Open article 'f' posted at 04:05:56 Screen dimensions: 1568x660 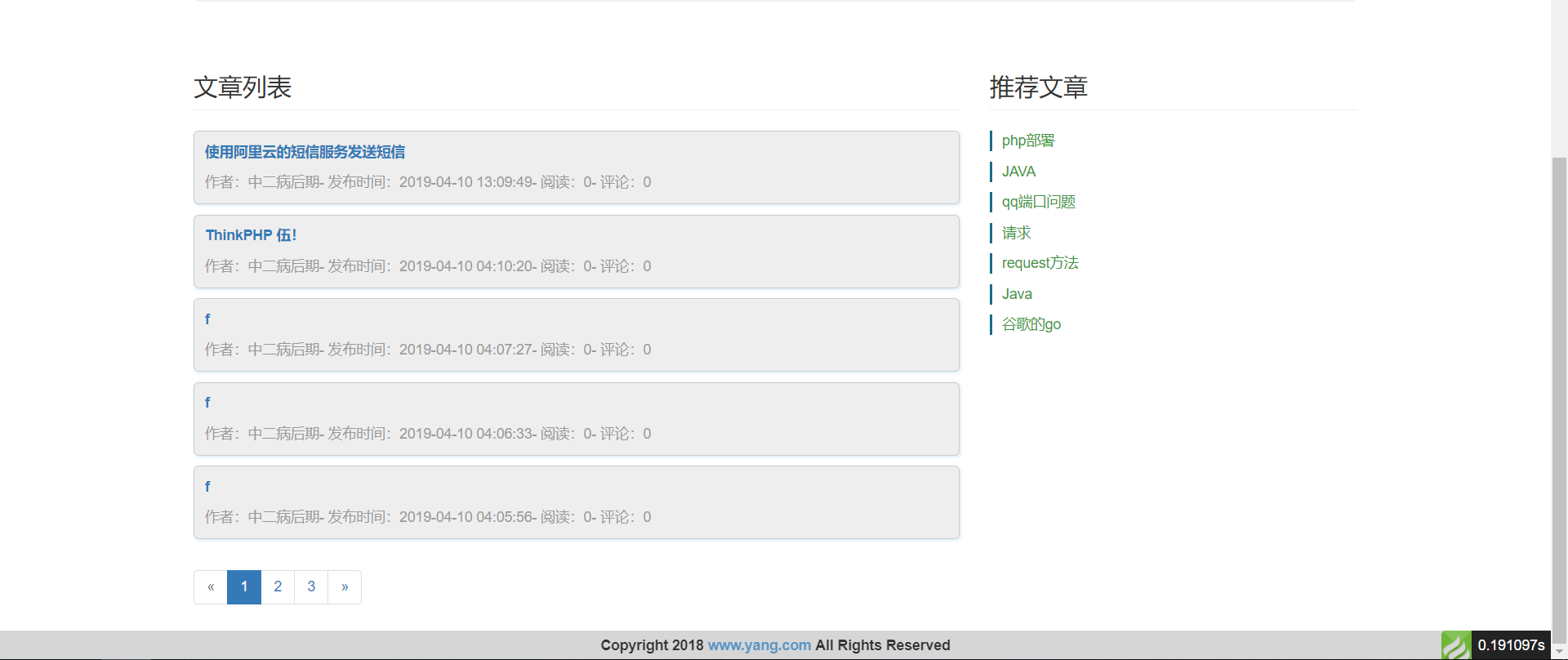click(x=207, y=487)
